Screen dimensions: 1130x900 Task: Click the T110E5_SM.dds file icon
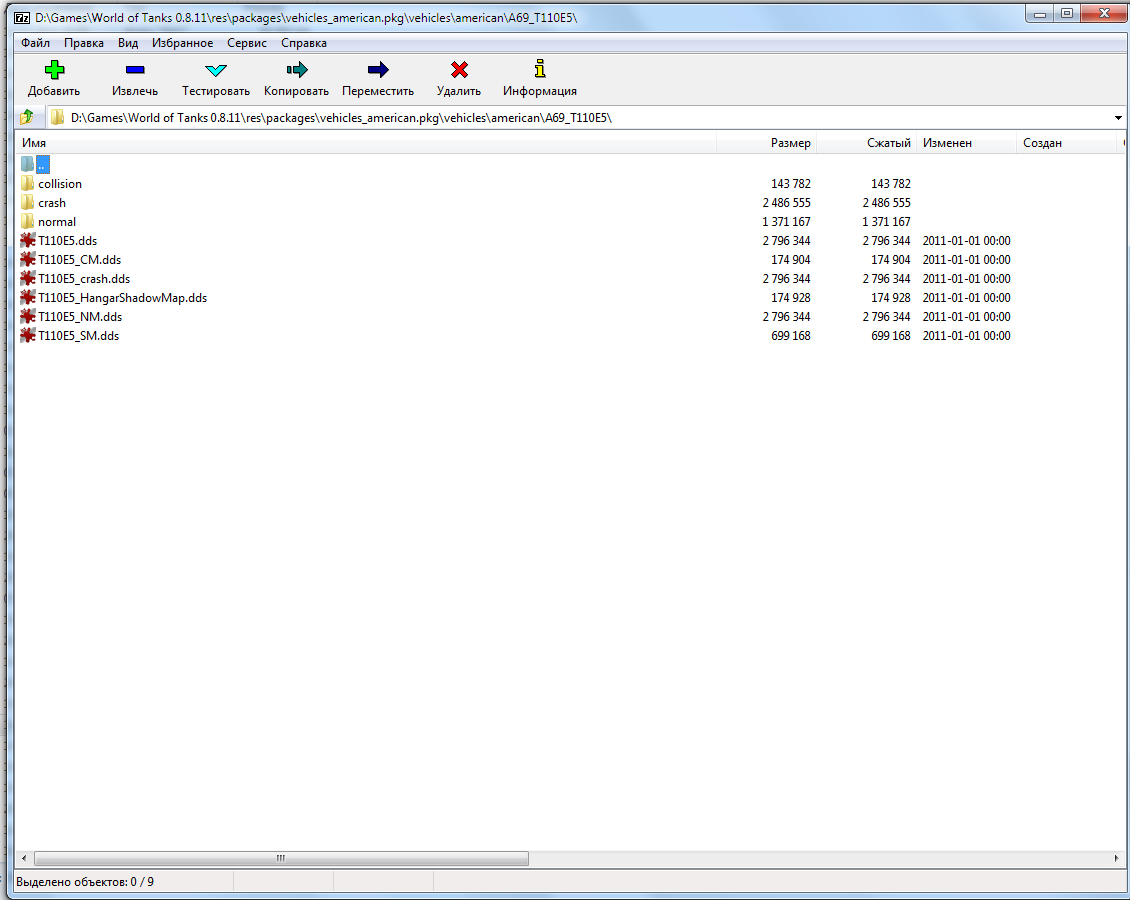coord(27,335)
